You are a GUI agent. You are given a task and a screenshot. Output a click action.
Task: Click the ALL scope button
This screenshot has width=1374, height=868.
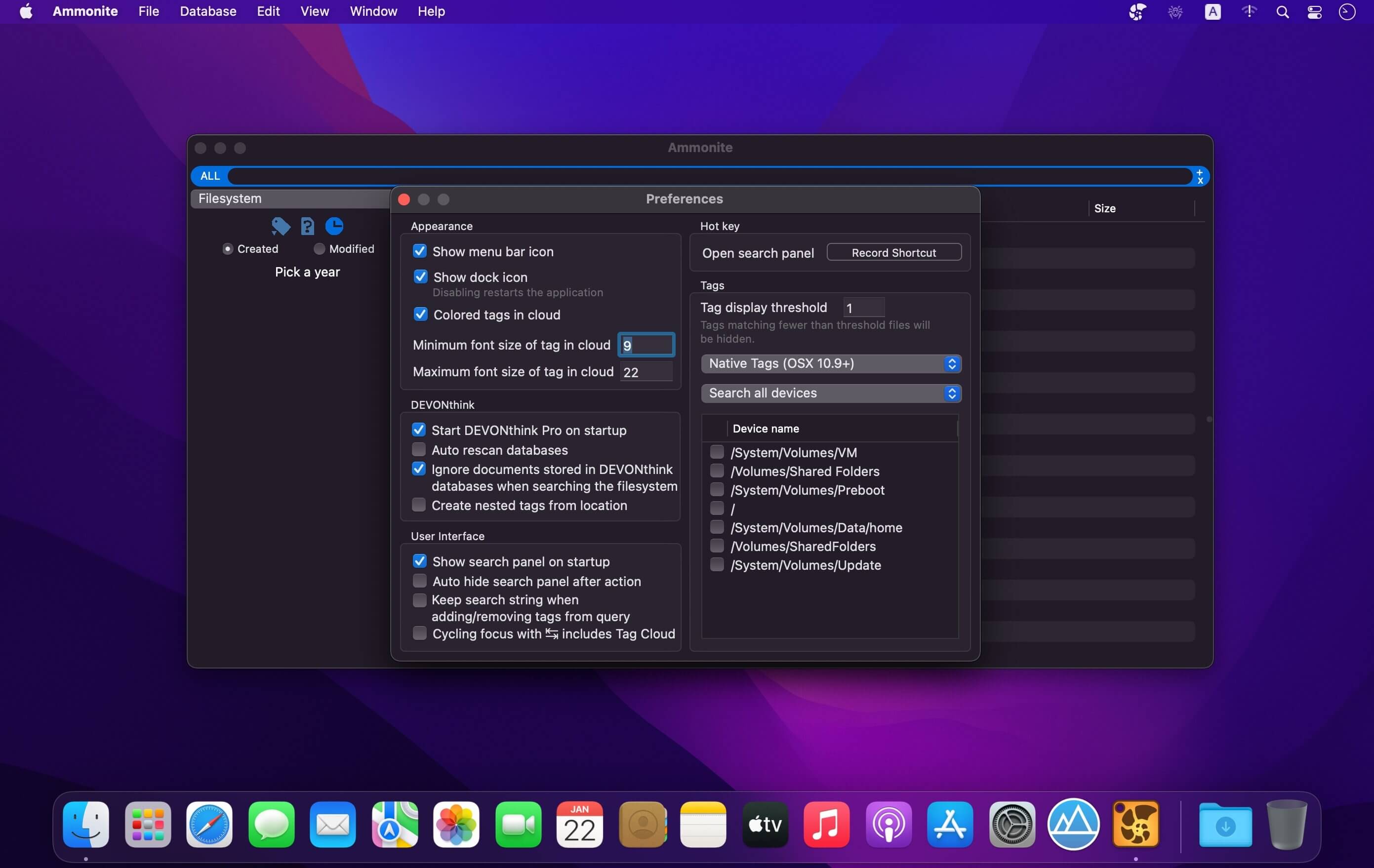click(x=209, y=176)
